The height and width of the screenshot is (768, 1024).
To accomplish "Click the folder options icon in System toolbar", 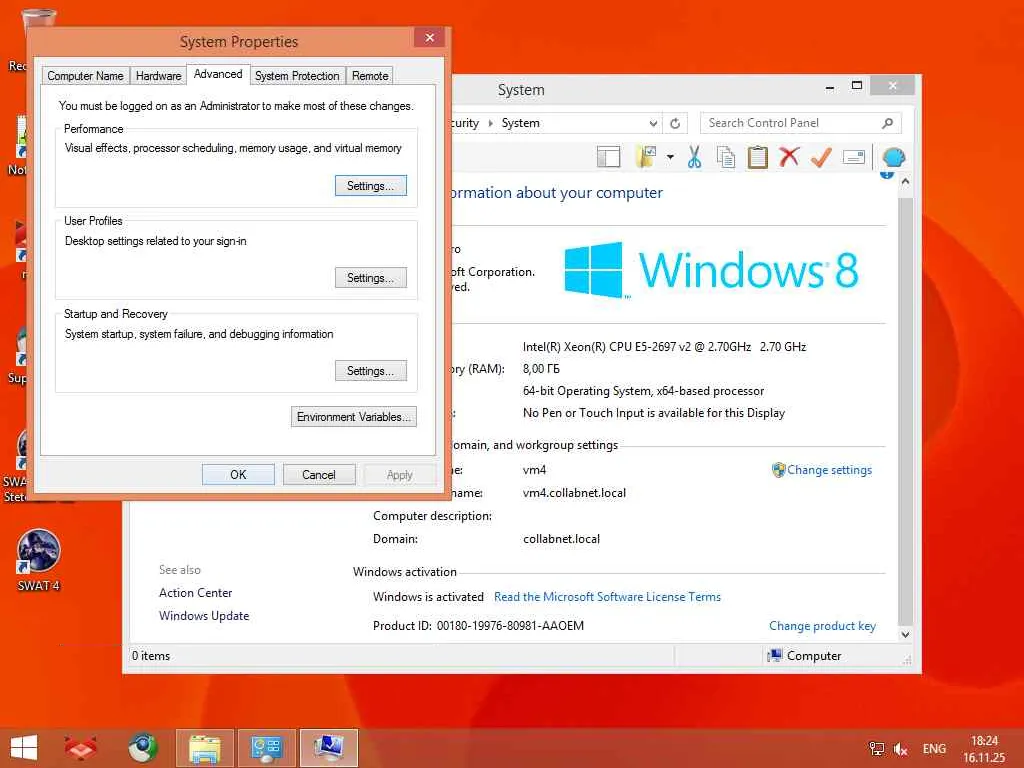I will 646,157.
